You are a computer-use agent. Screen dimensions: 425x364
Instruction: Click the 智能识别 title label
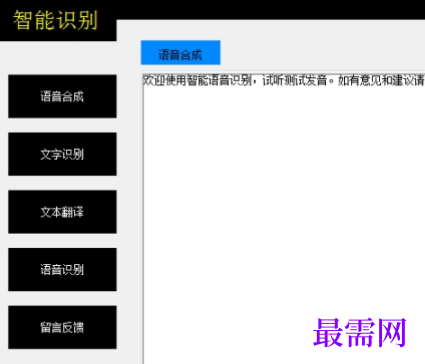[x=55, y=20]
